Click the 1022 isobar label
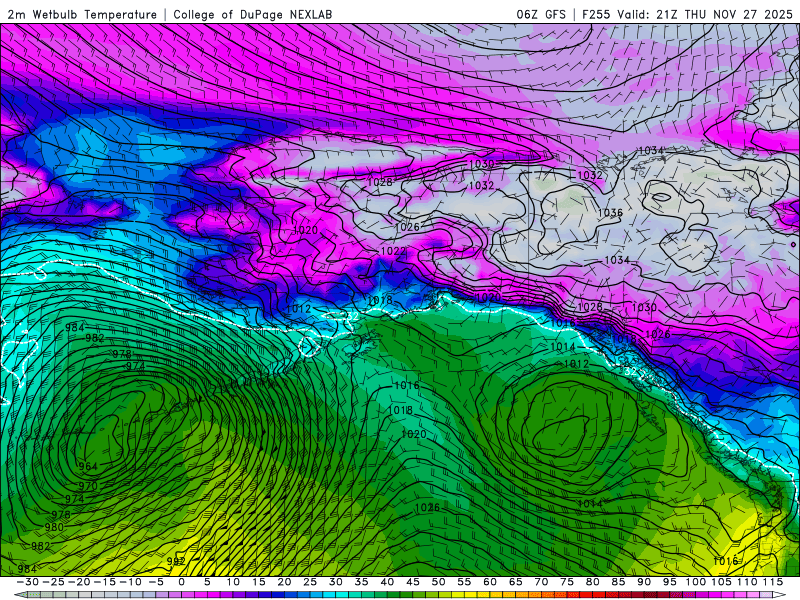The image size is (800, 600). 393,251
